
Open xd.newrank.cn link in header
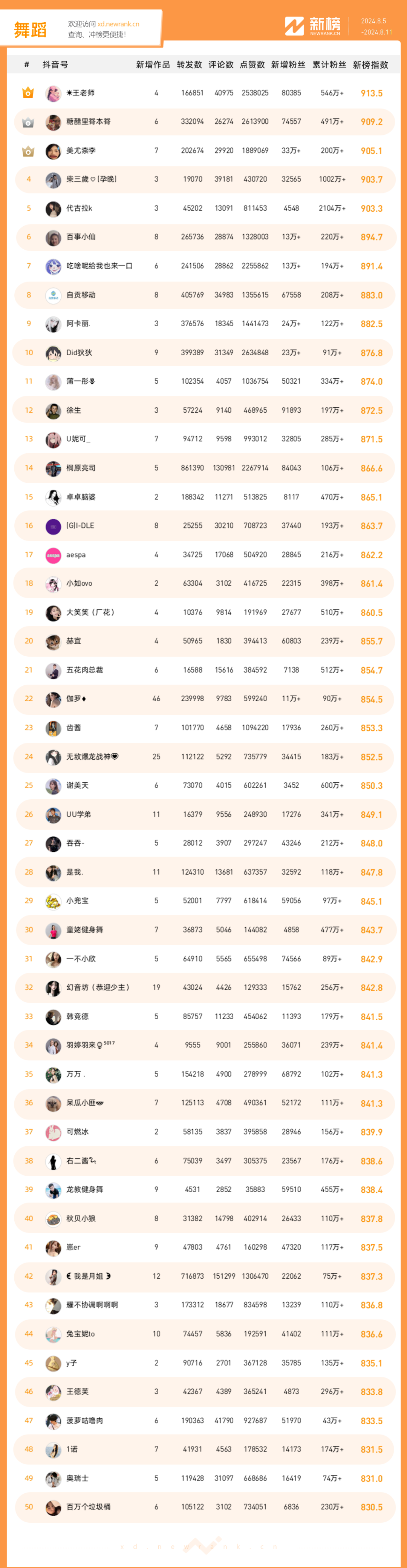tap(118, 25)
